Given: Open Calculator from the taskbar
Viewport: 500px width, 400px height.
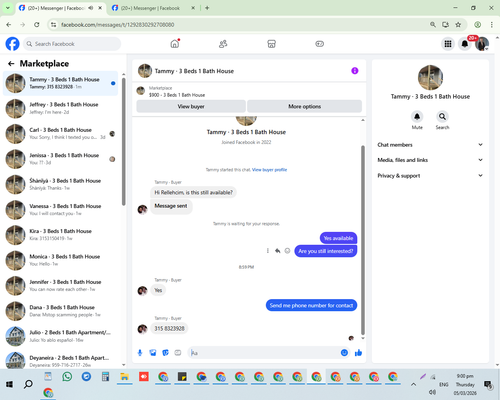Looking at the screenshot, I should click(105, 377).
